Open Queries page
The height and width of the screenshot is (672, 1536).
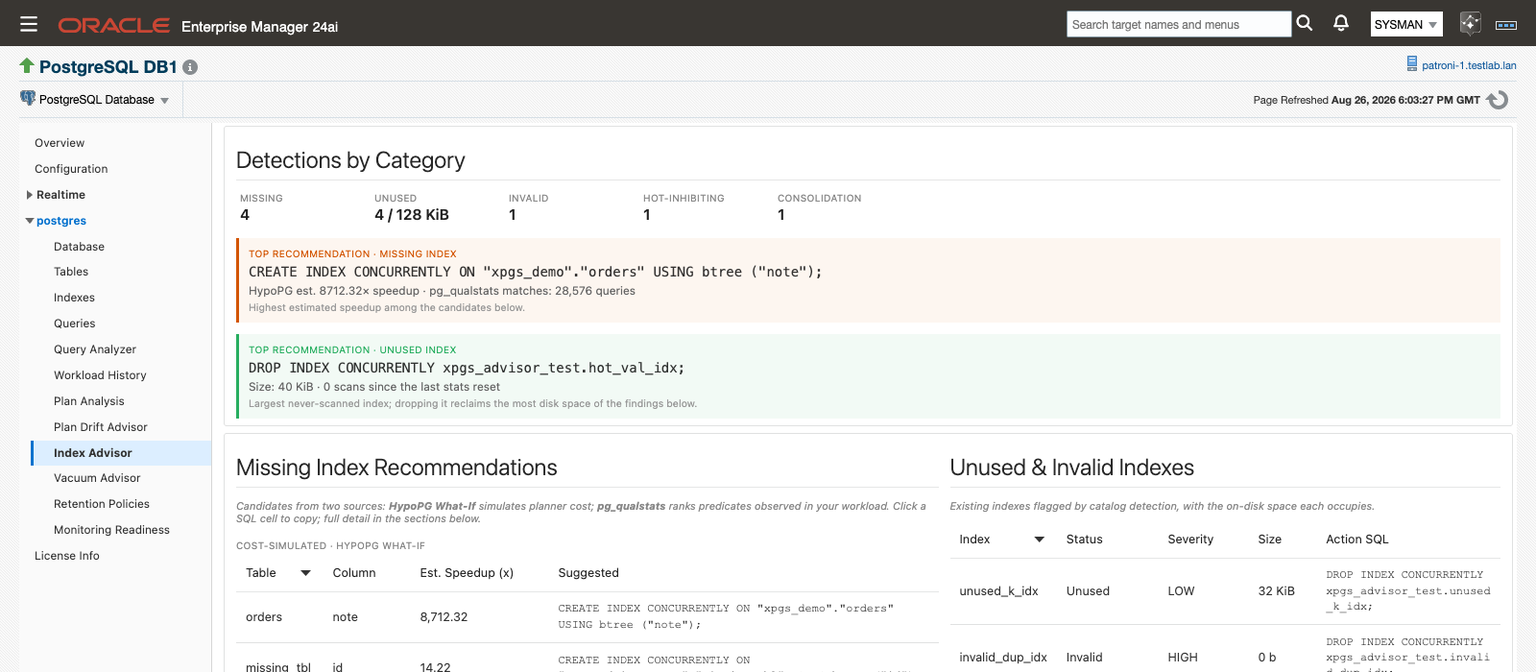[x=75, y=324]
